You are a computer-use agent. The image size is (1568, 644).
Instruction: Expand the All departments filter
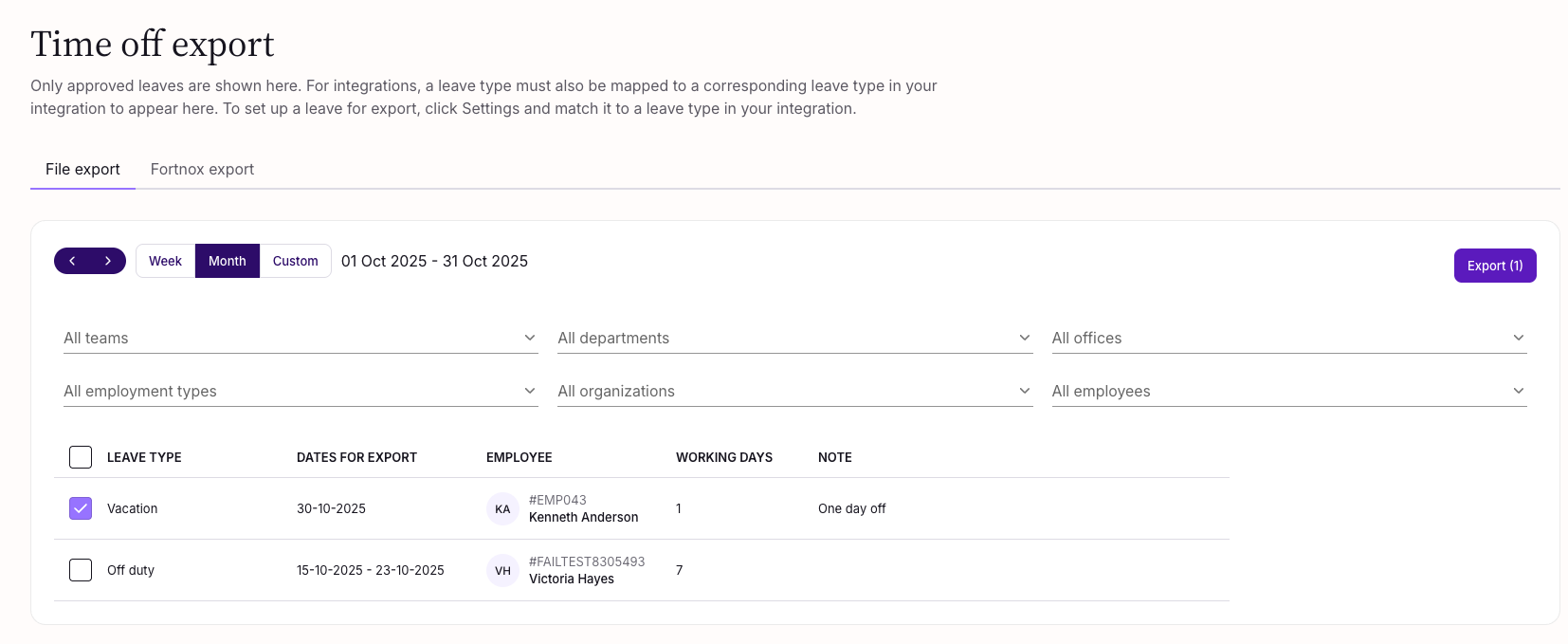click(x=793, y=339)
